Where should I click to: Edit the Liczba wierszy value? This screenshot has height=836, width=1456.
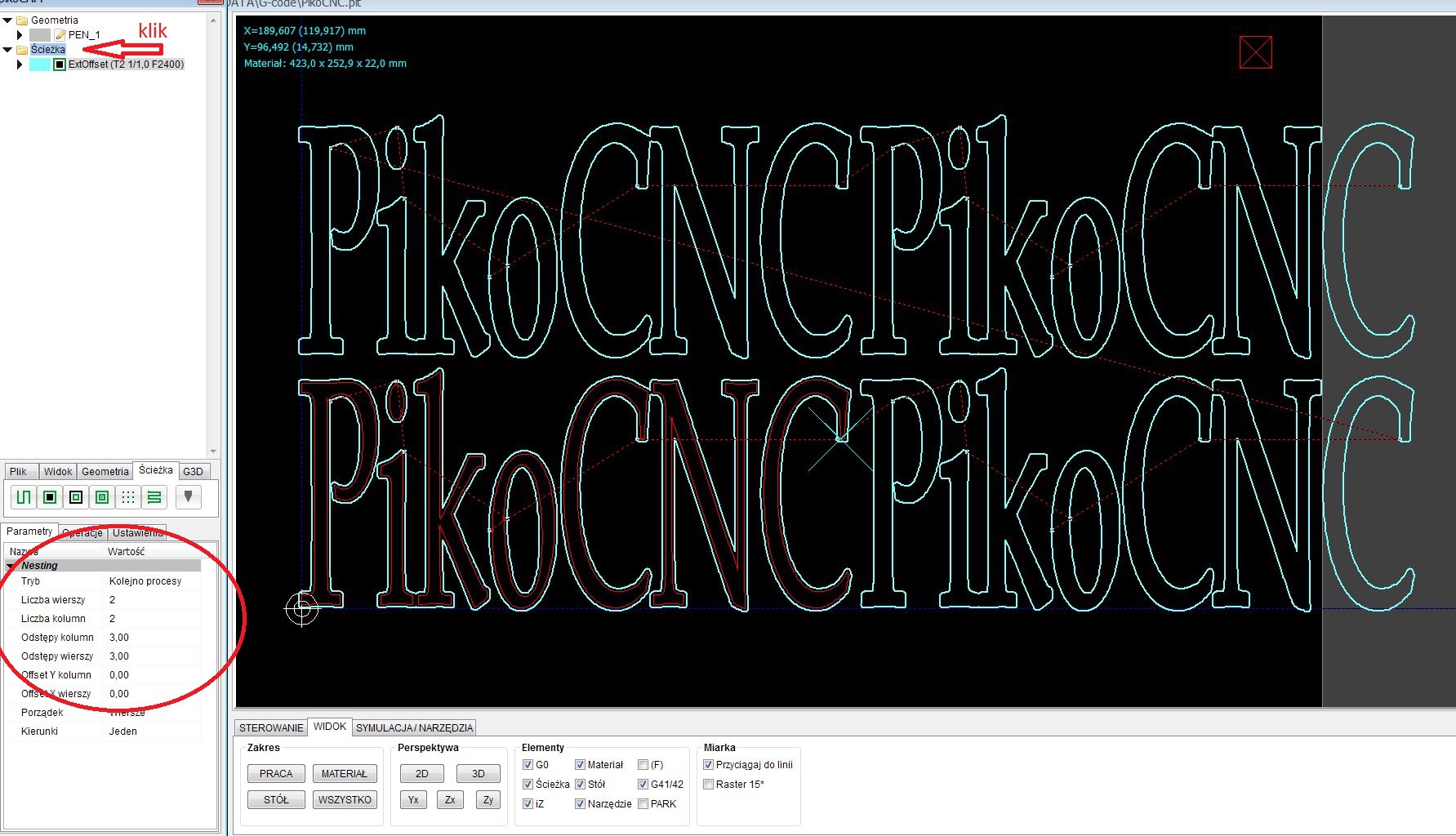(153, 600)
